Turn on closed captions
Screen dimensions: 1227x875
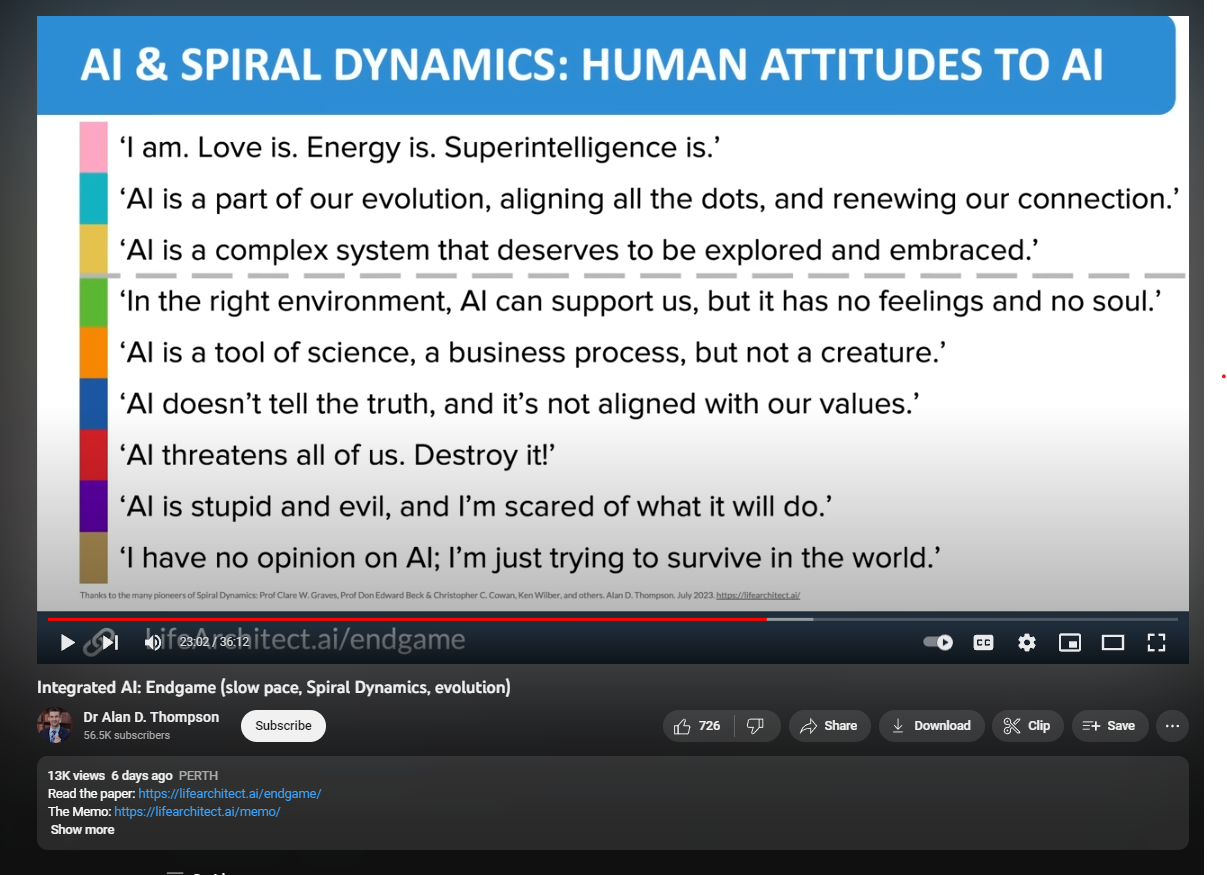[x=983, y=642]
